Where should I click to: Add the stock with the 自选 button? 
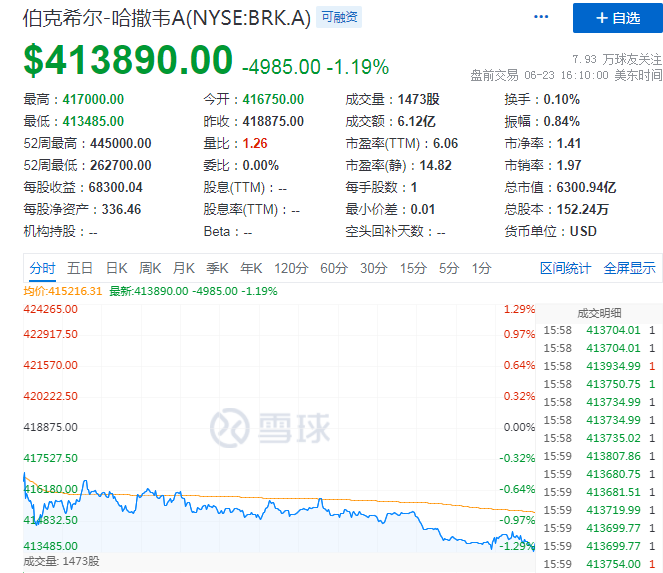tap(618, 18)
